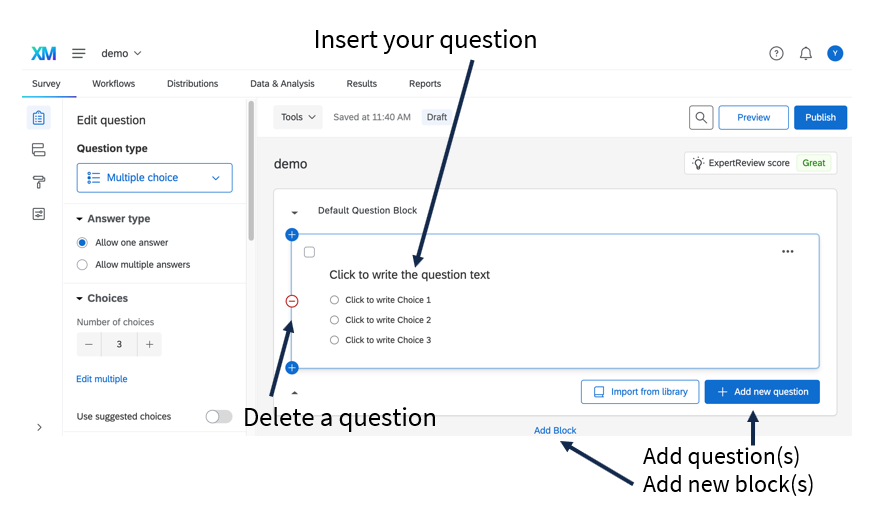Open the Look and feel paint roller icon
This screenshot has width=889, height=508.
(39, 182)
